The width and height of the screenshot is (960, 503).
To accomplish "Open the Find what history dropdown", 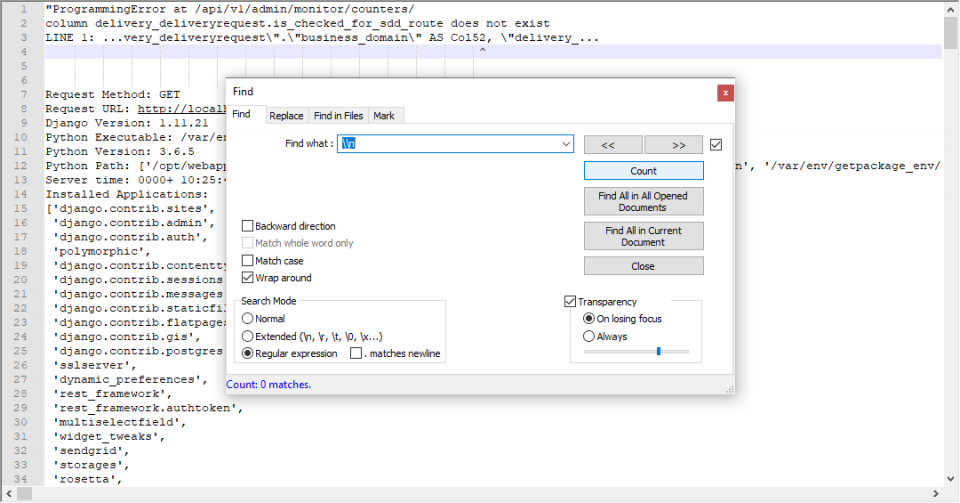I will click(565, 144).
